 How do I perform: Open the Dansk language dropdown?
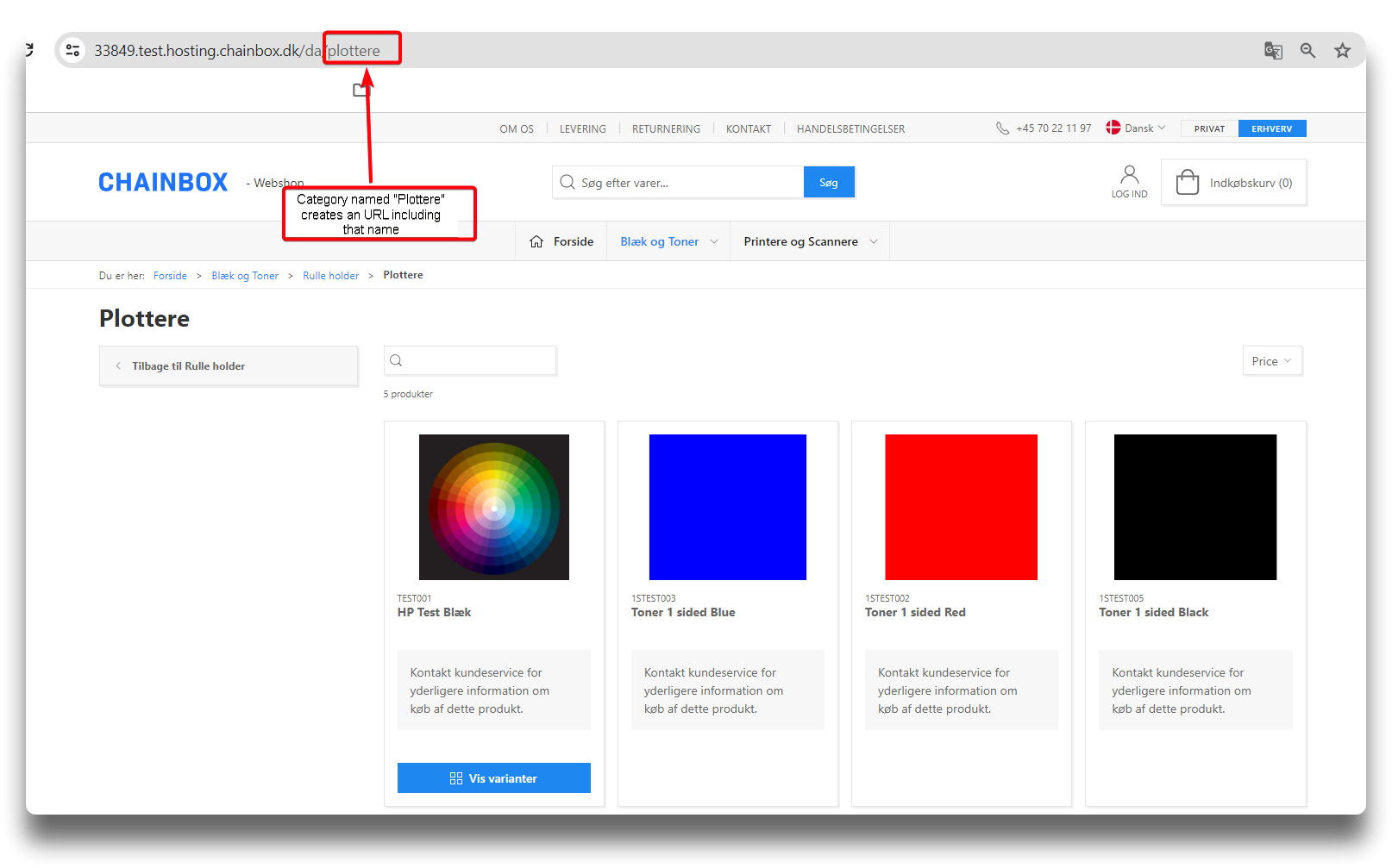click(1137, 128)
